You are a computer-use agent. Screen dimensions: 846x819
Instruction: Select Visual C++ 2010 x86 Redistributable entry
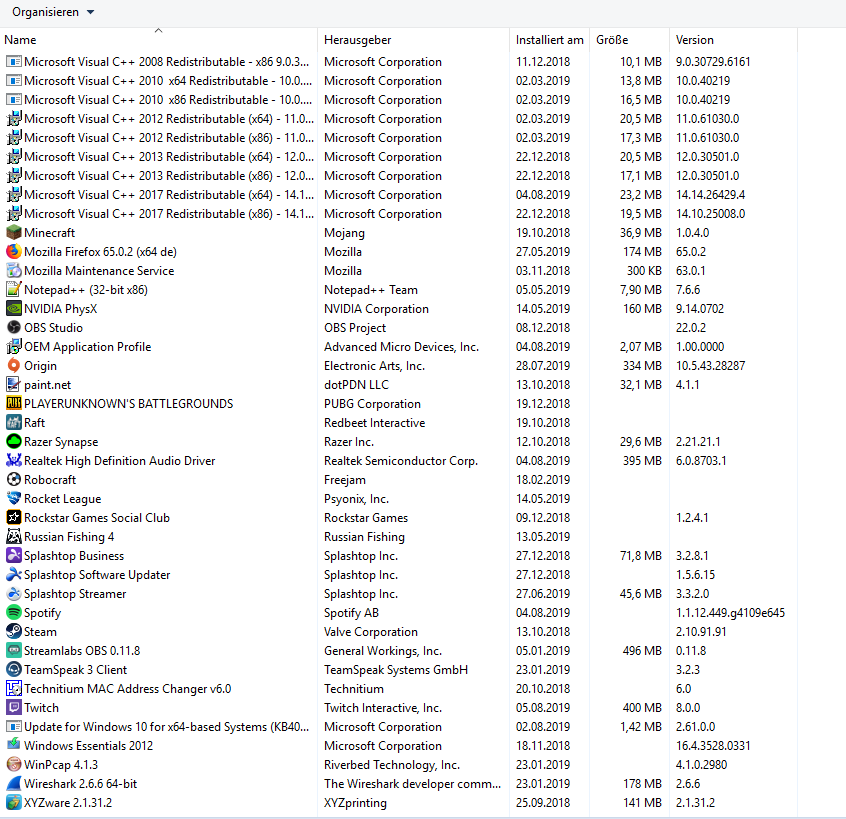(168, 100)
